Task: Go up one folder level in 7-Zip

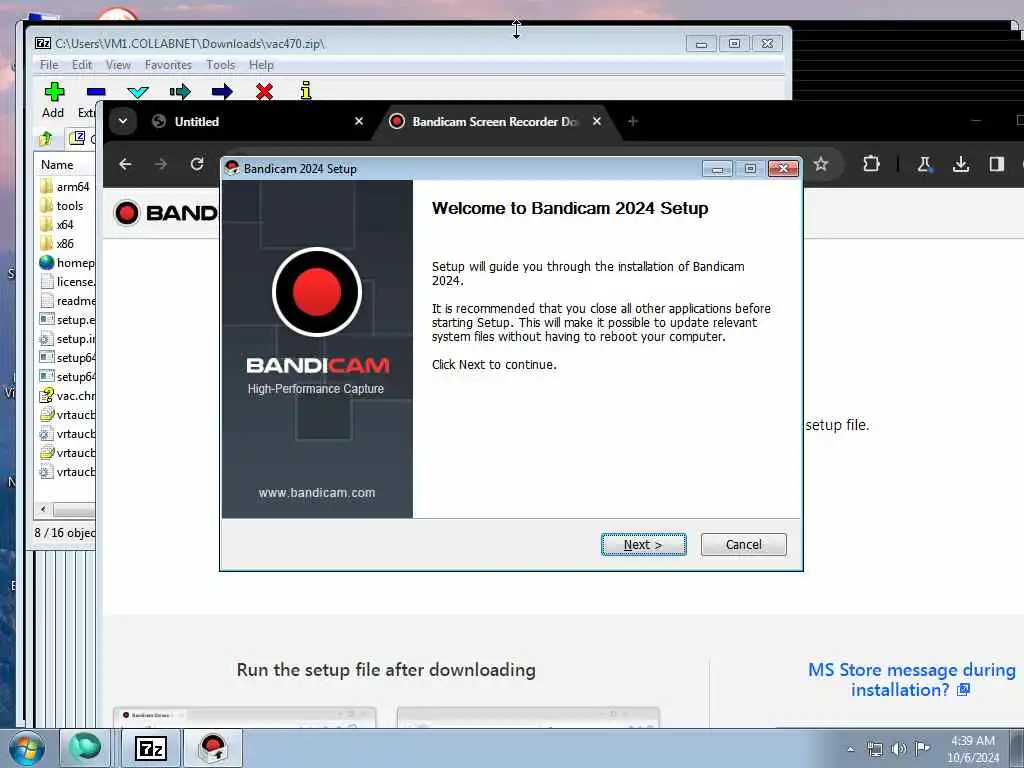Action: 46,138
